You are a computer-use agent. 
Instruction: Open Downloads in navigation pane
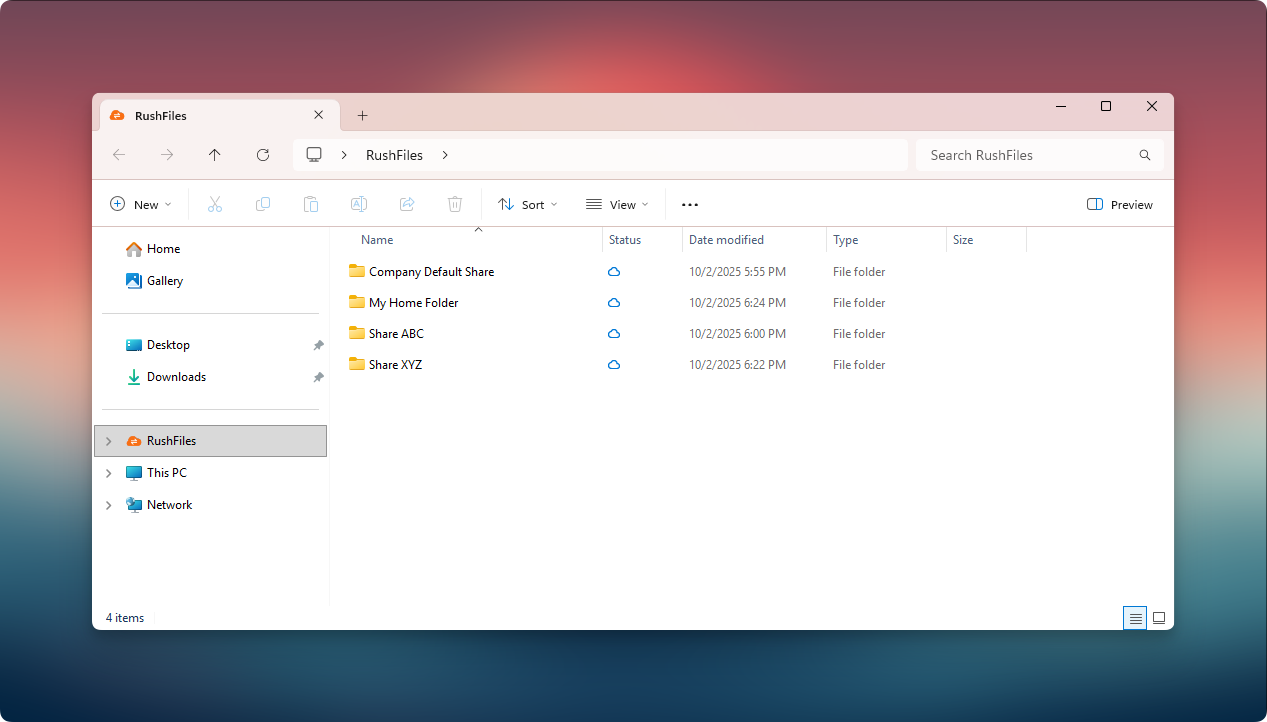(176, 377)
